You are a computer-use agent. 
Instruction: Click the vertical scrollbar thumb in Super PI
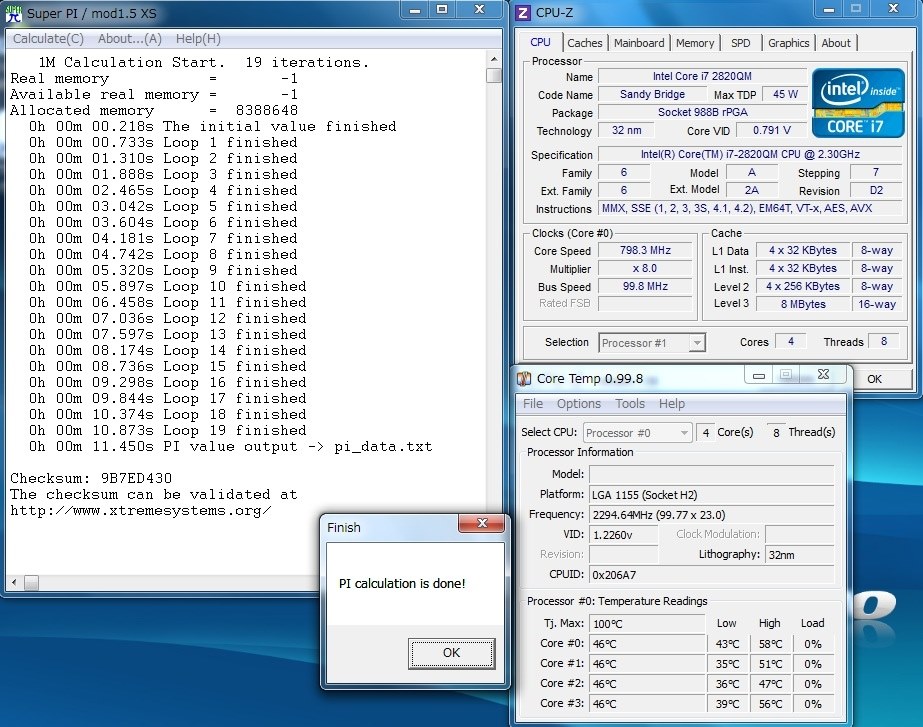(494, 75)
